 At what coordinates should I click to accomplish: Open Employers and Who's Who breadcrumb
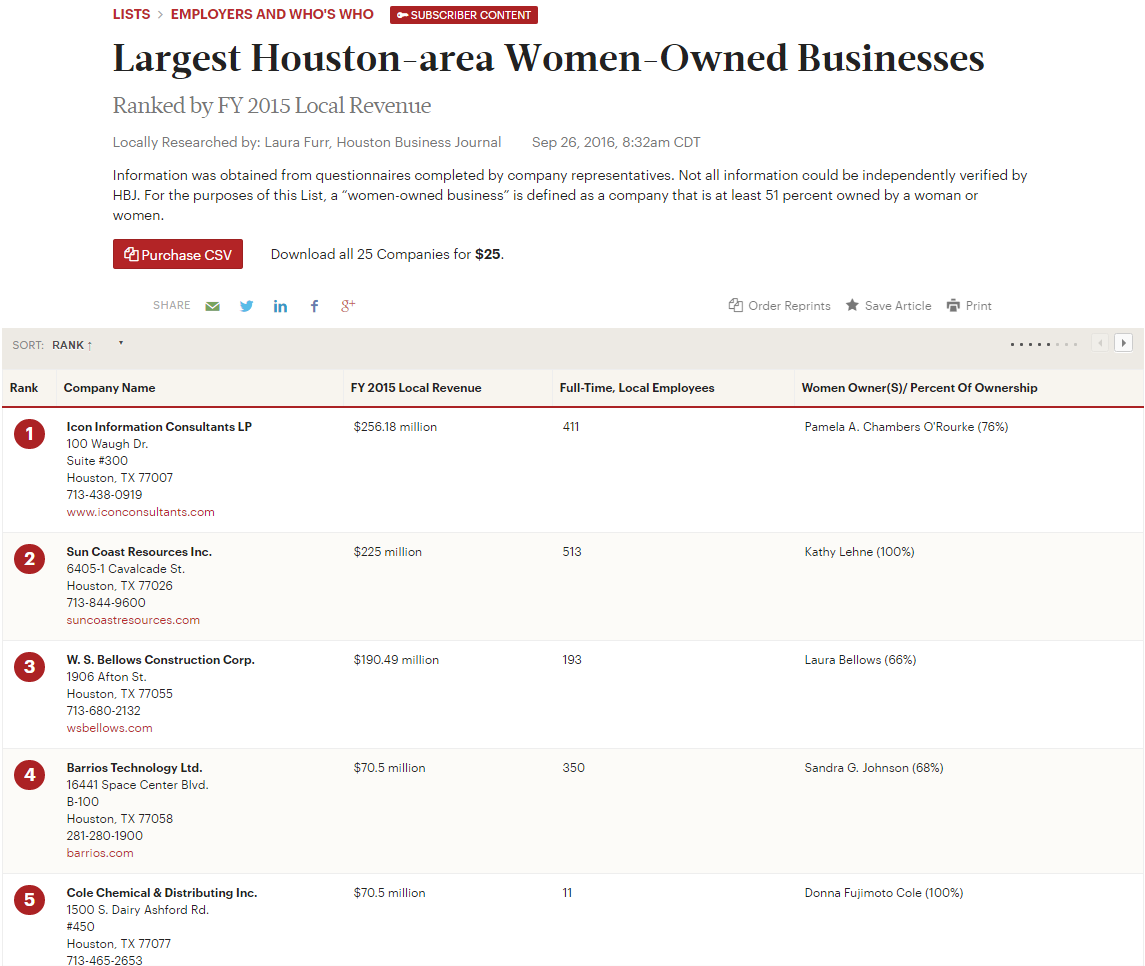coord(272,14)
